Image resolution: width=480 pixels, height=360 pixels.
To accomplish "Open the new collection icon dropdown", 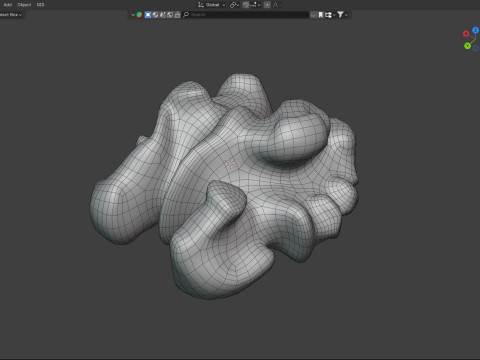I will click(x=330, y=15).
